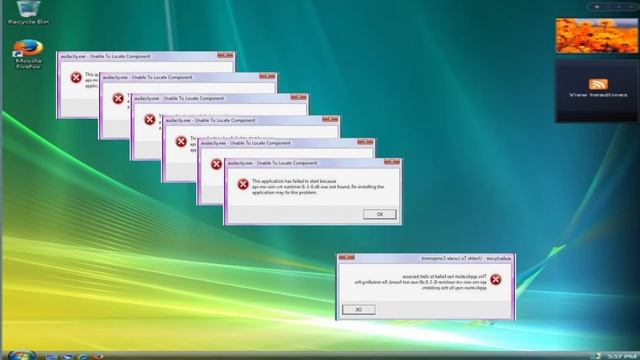Image resolution: width=640 pixels, height=360 pixels.
Task: Click the mirrored OK button in flipped dialog
Action: (x=358, y=309)
